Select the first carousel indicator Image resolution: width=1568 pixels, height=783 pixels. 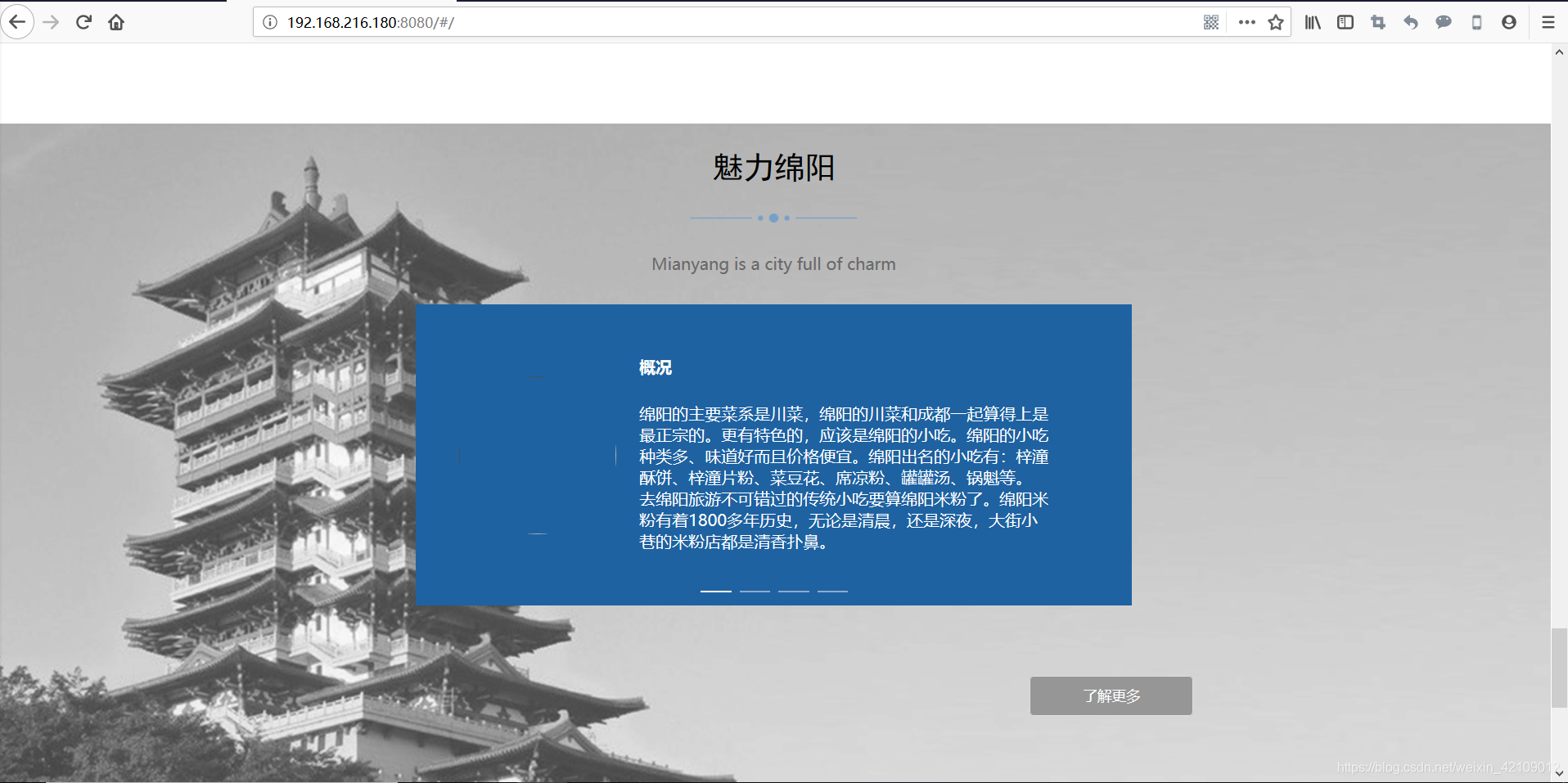[x=716, y=591]
